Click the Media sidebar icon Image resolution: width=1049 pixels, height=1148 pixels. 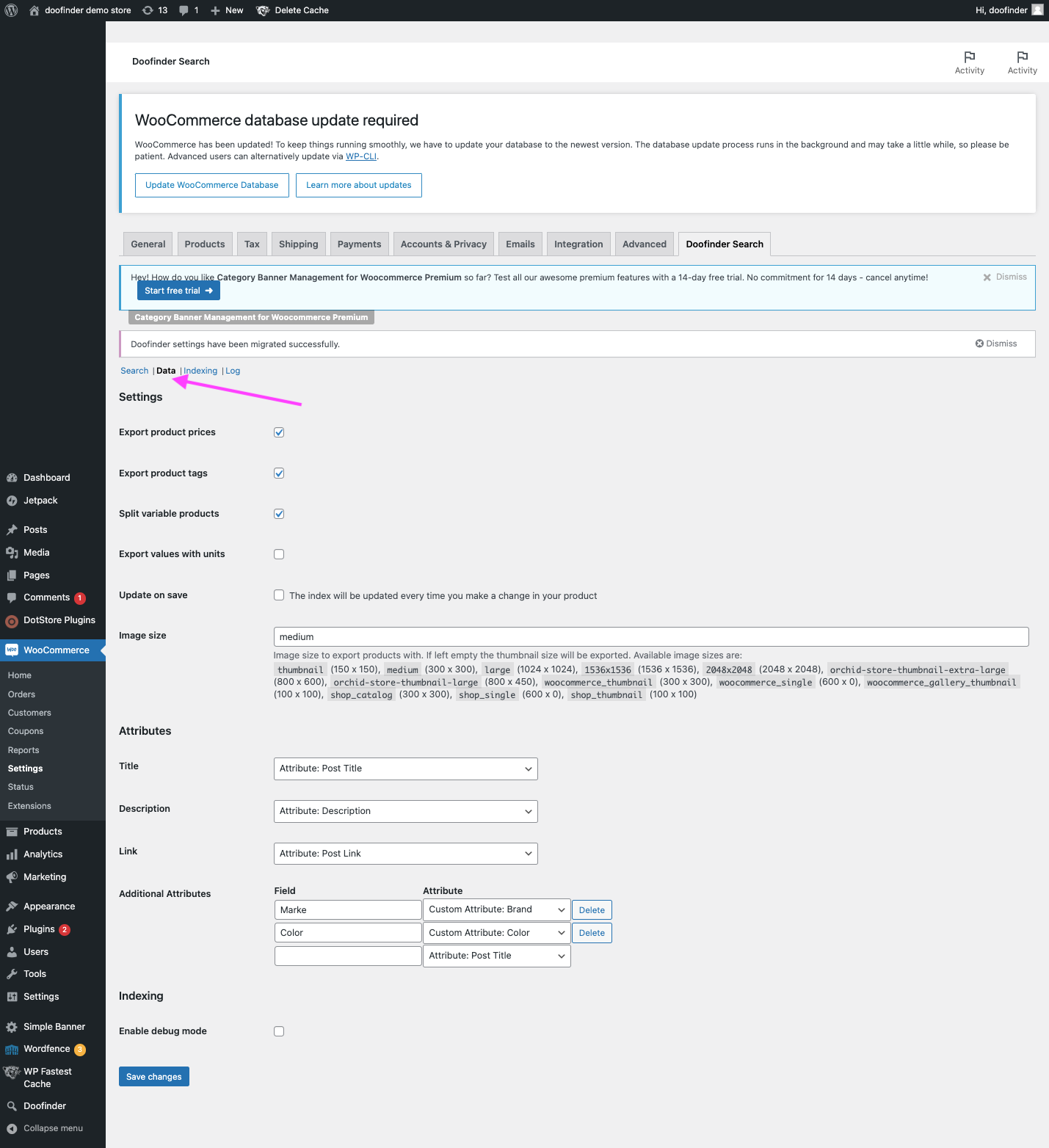point(12,553)
